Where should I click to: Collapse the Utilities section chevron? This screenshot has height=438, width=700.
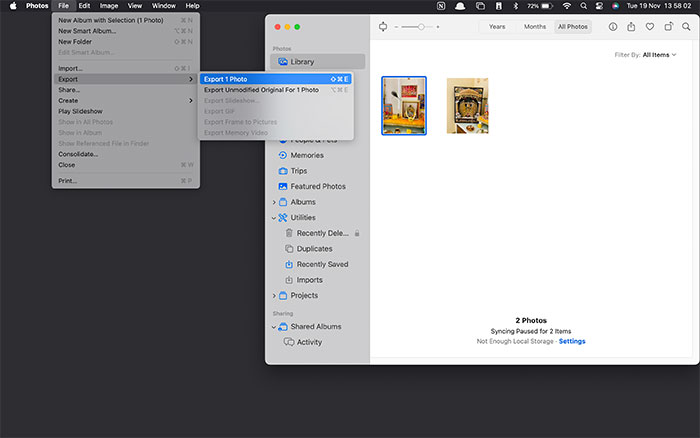(x=274, y=217)
